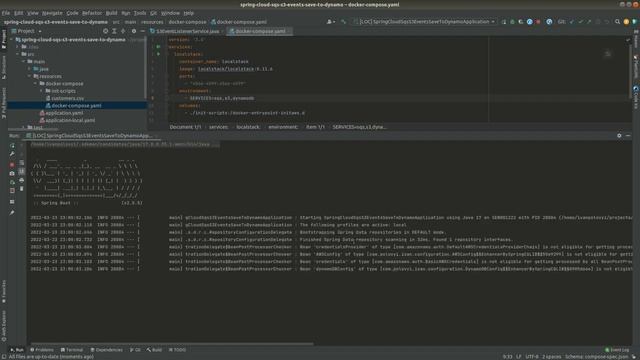Hide the Project tool window
Viewport: 640px width, 360px height.
pyautogui.click(x=142, y=31)
